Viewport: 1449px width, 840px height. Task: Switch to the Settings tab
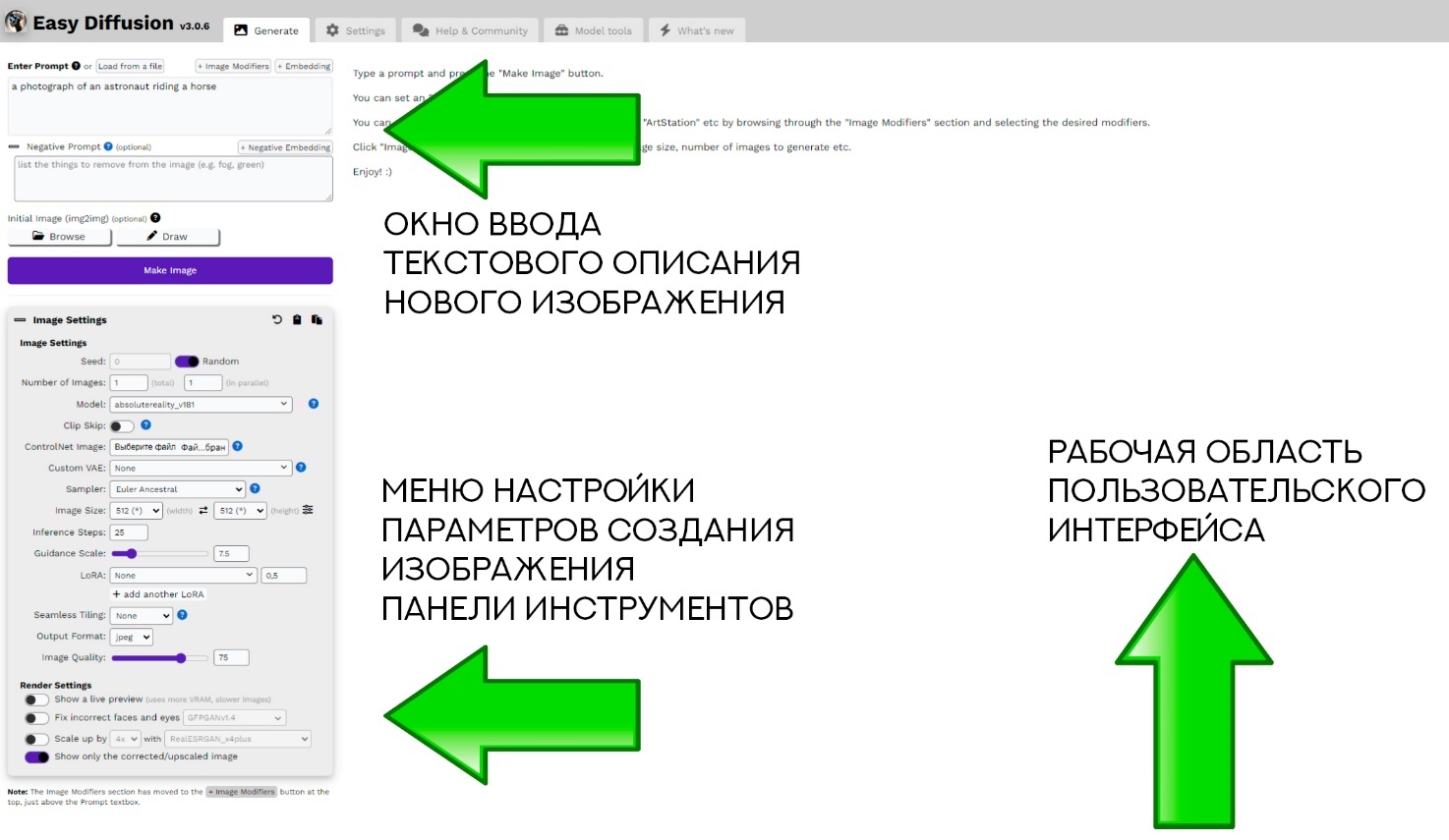[356, 30]
